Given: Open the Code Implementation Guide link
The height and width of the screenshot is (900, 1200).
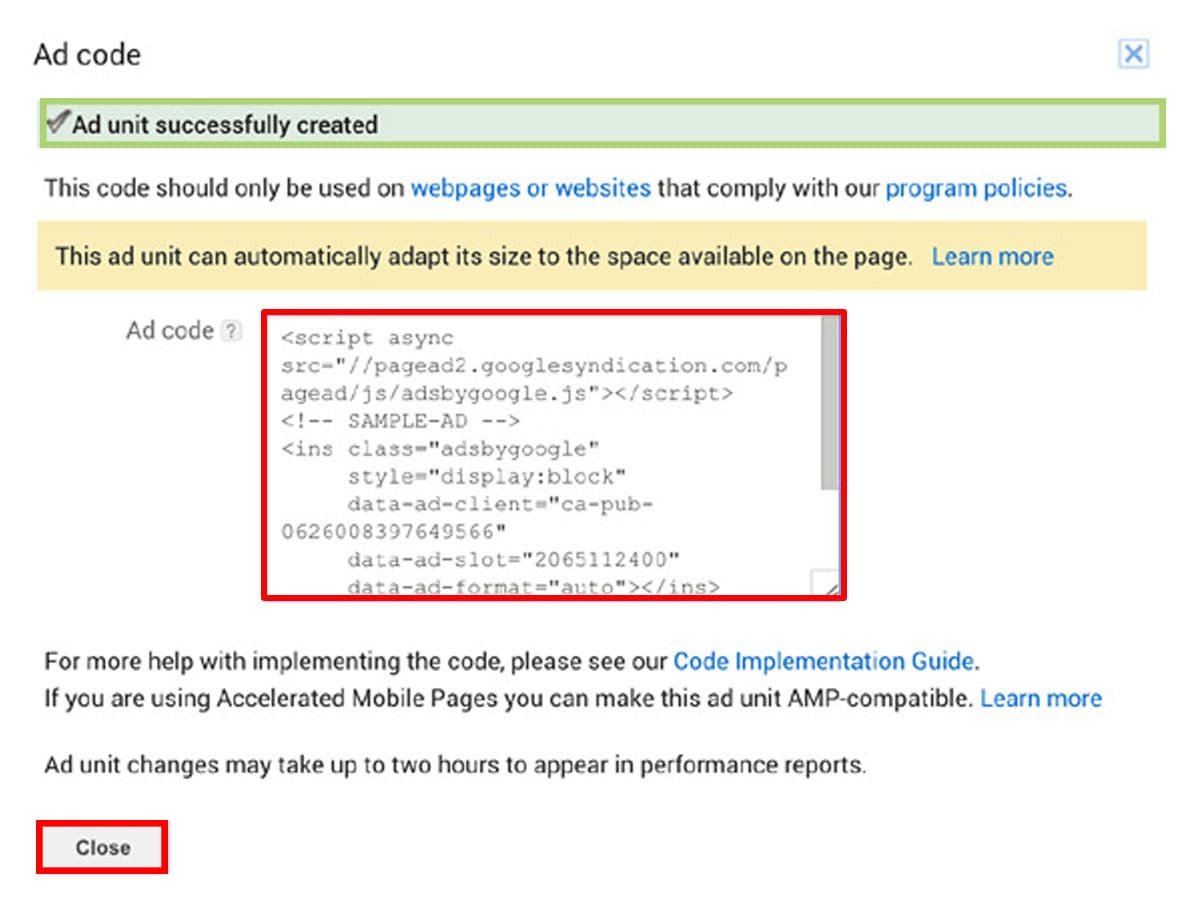Looking at the screenshot, I should tap(823, 661).
